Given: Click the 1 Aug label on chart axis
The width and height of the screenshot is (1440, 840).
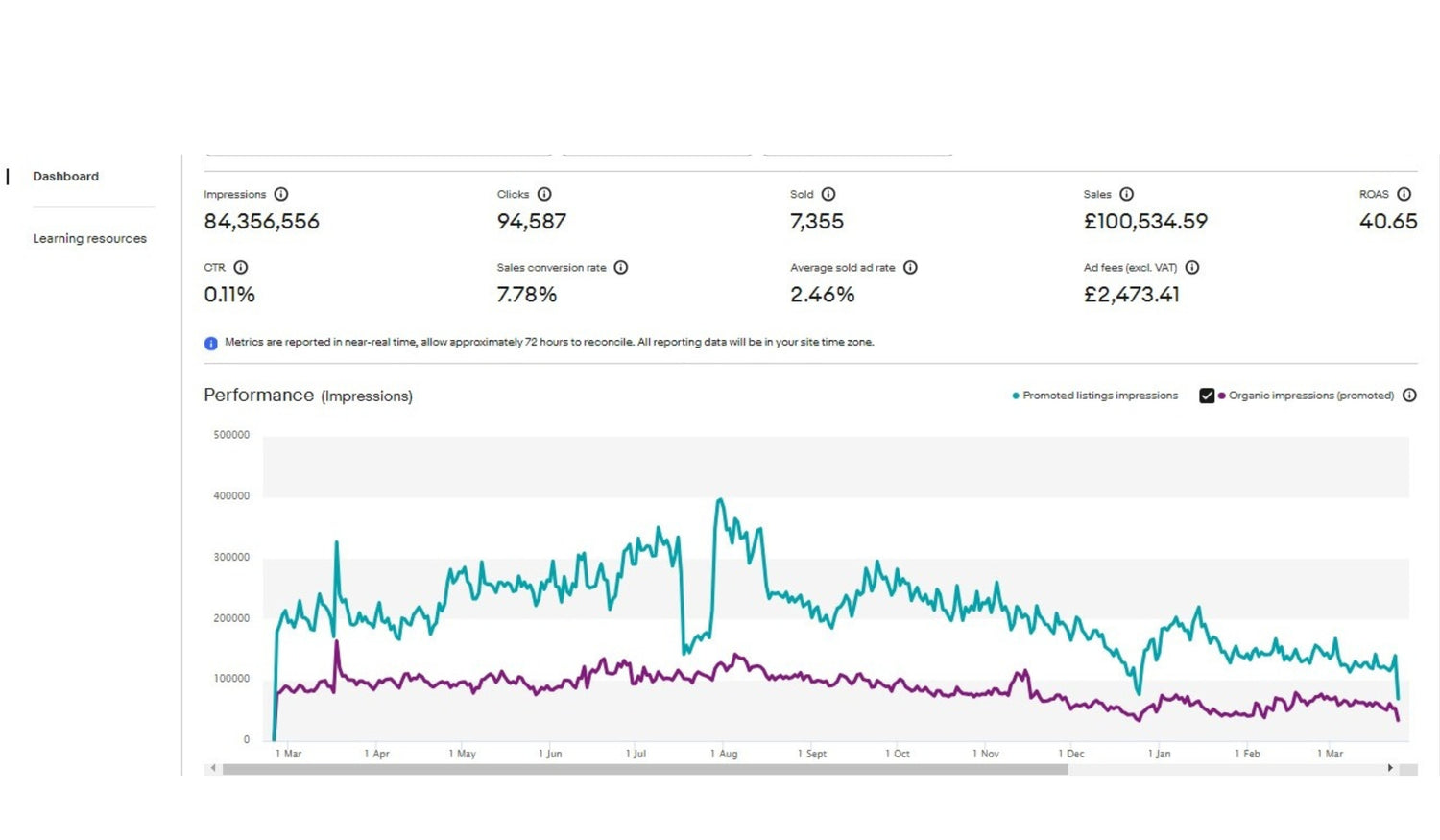Looking at the screenshot, I should 724,755.
